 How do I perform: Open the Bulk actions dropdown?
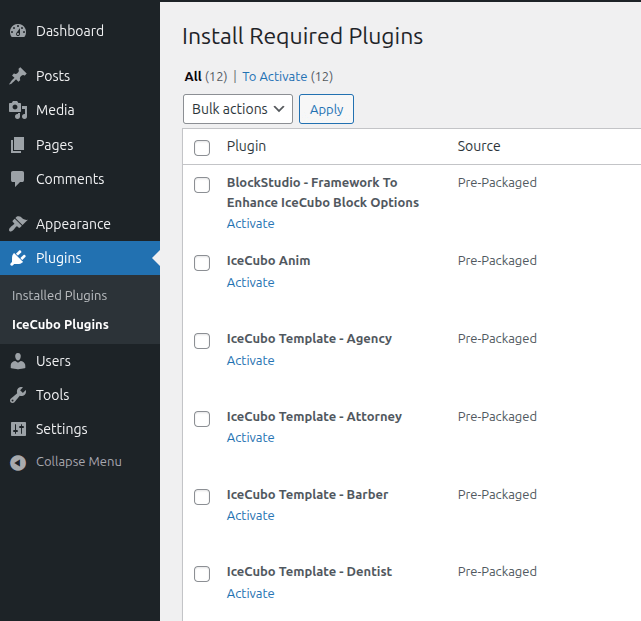tap(238, 109)
